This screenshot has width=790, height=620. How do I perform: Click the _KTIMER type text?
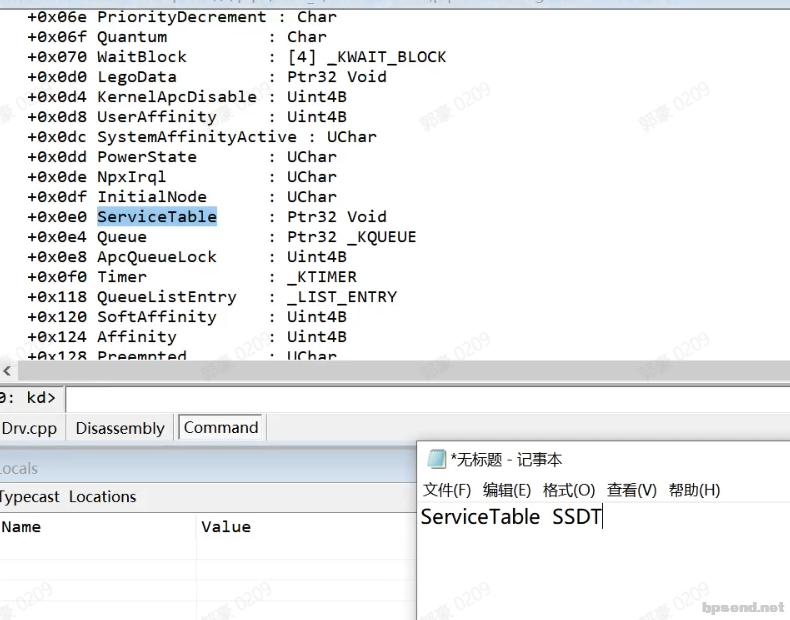tap(322, 277)
